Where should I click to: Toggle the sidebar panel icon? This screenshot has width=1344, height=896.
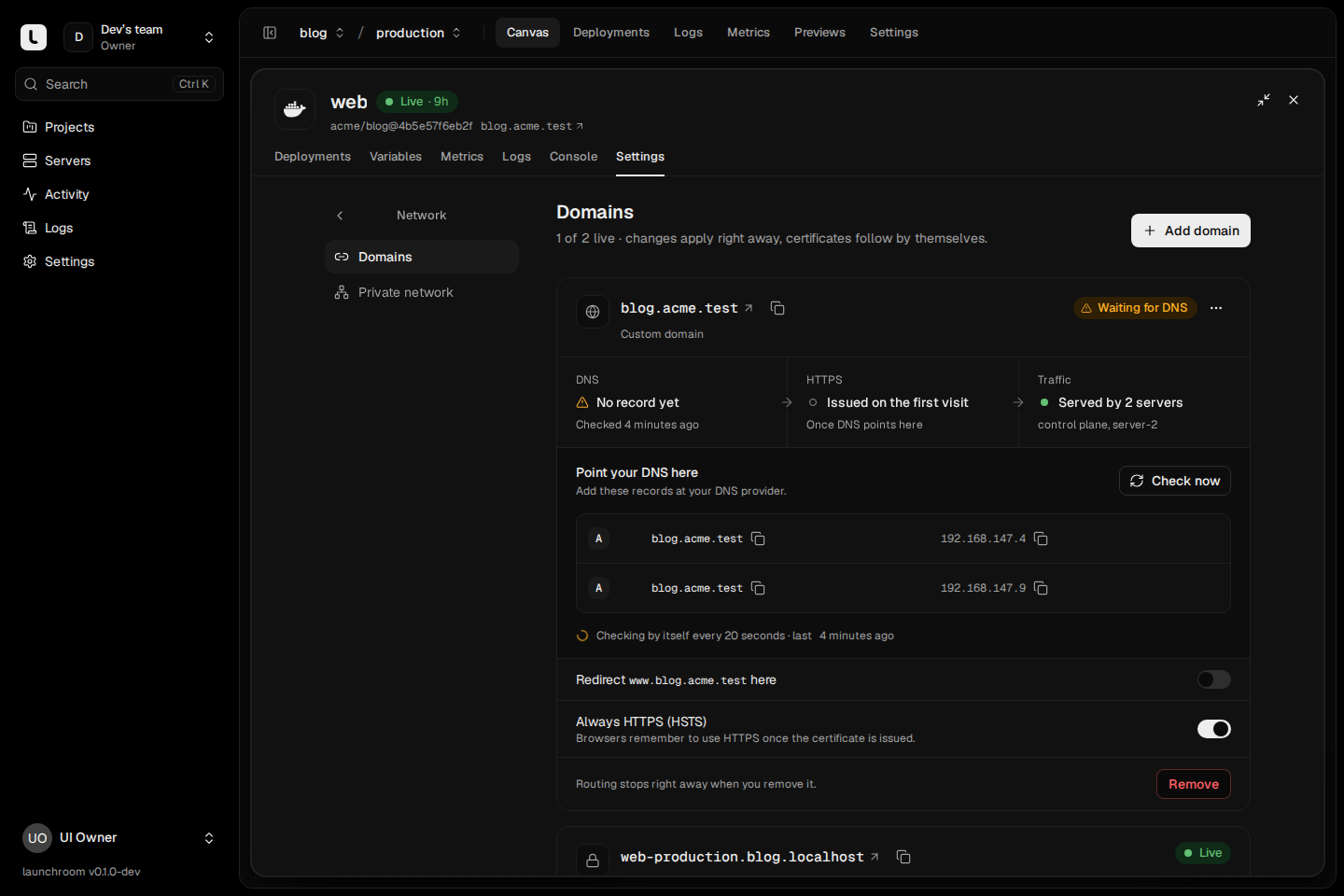(270, 33)
